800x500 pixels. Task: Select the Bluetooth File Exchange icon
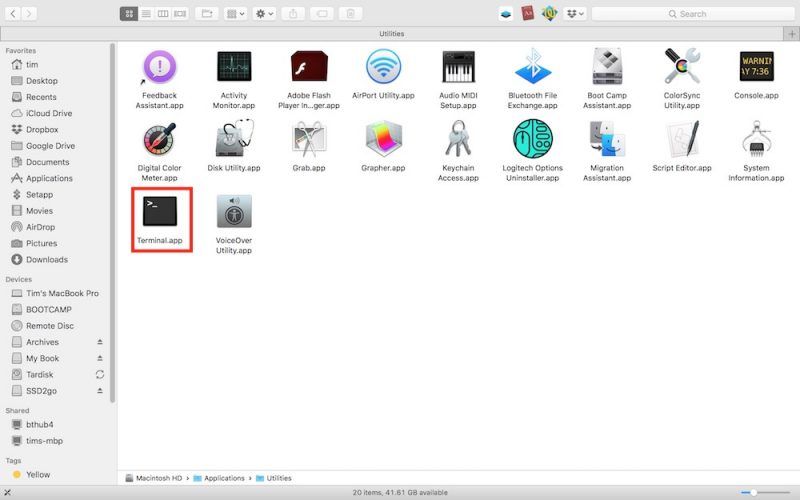pyautogui.click(x=532, y=68)
